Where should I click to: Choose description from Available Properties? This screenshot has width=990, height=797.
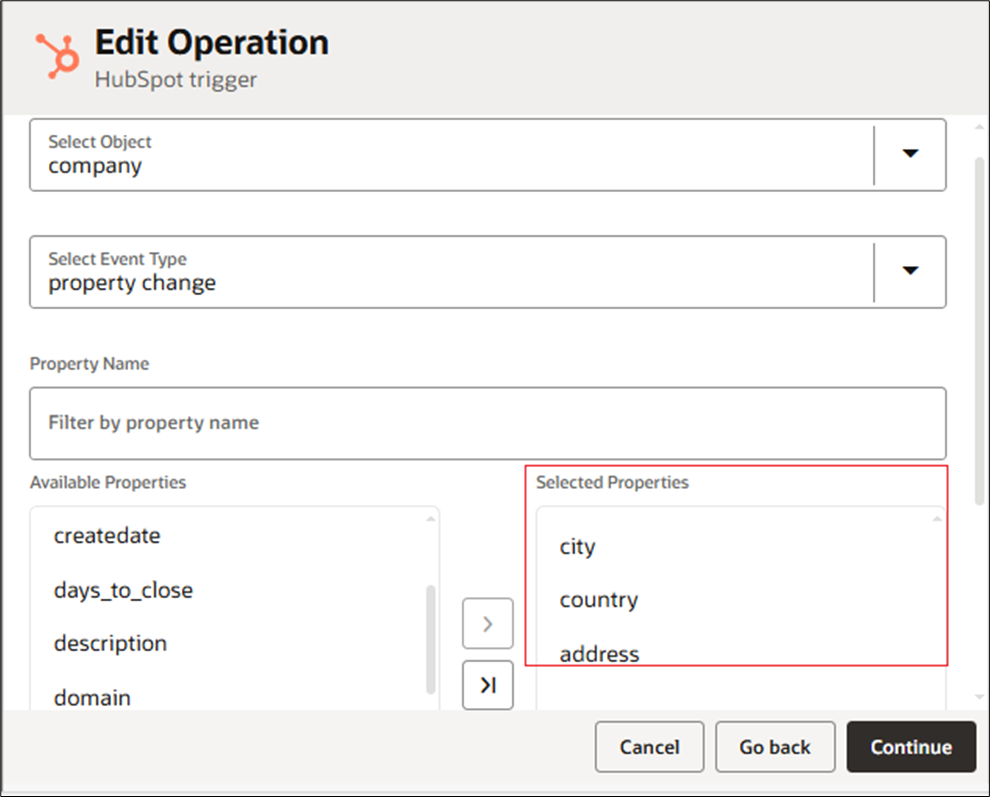coord(110,643)
